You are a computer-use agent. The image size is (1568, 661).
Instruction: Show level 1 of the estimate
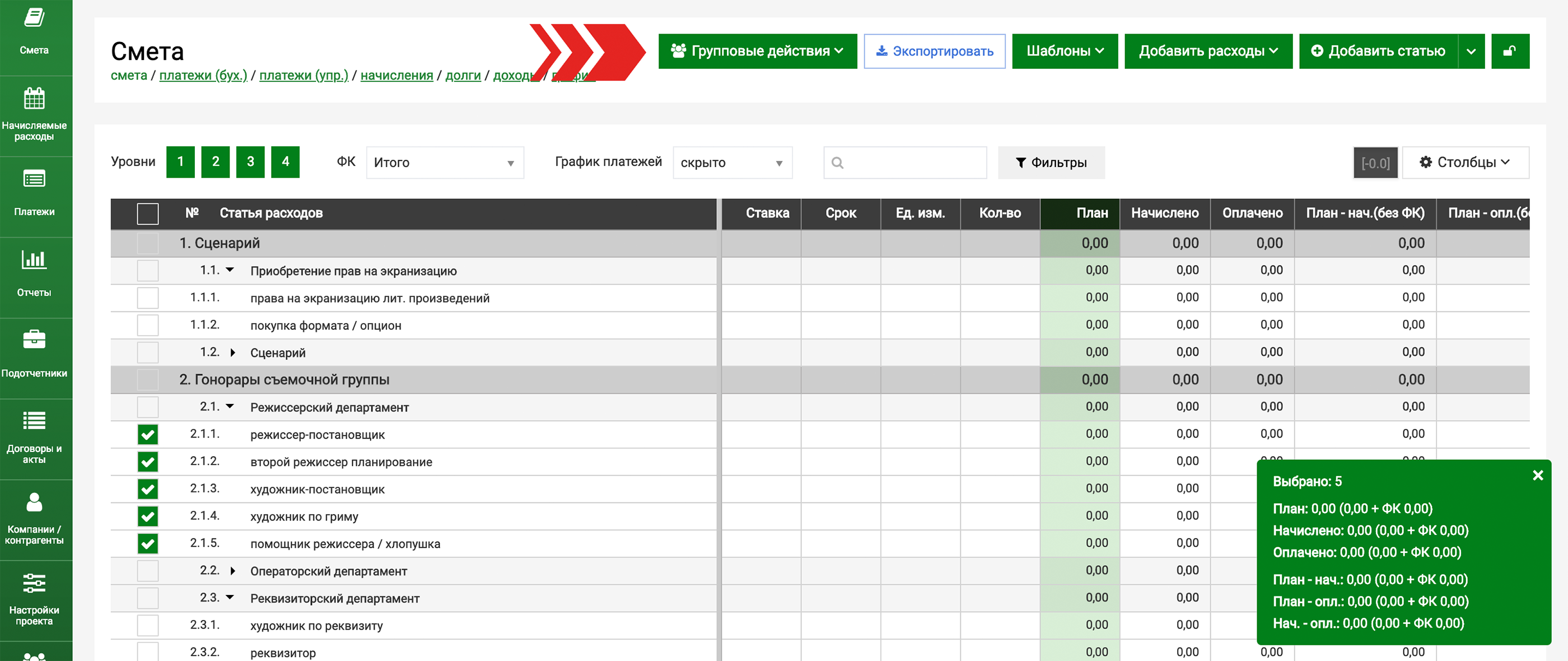[x=180, y=162]
